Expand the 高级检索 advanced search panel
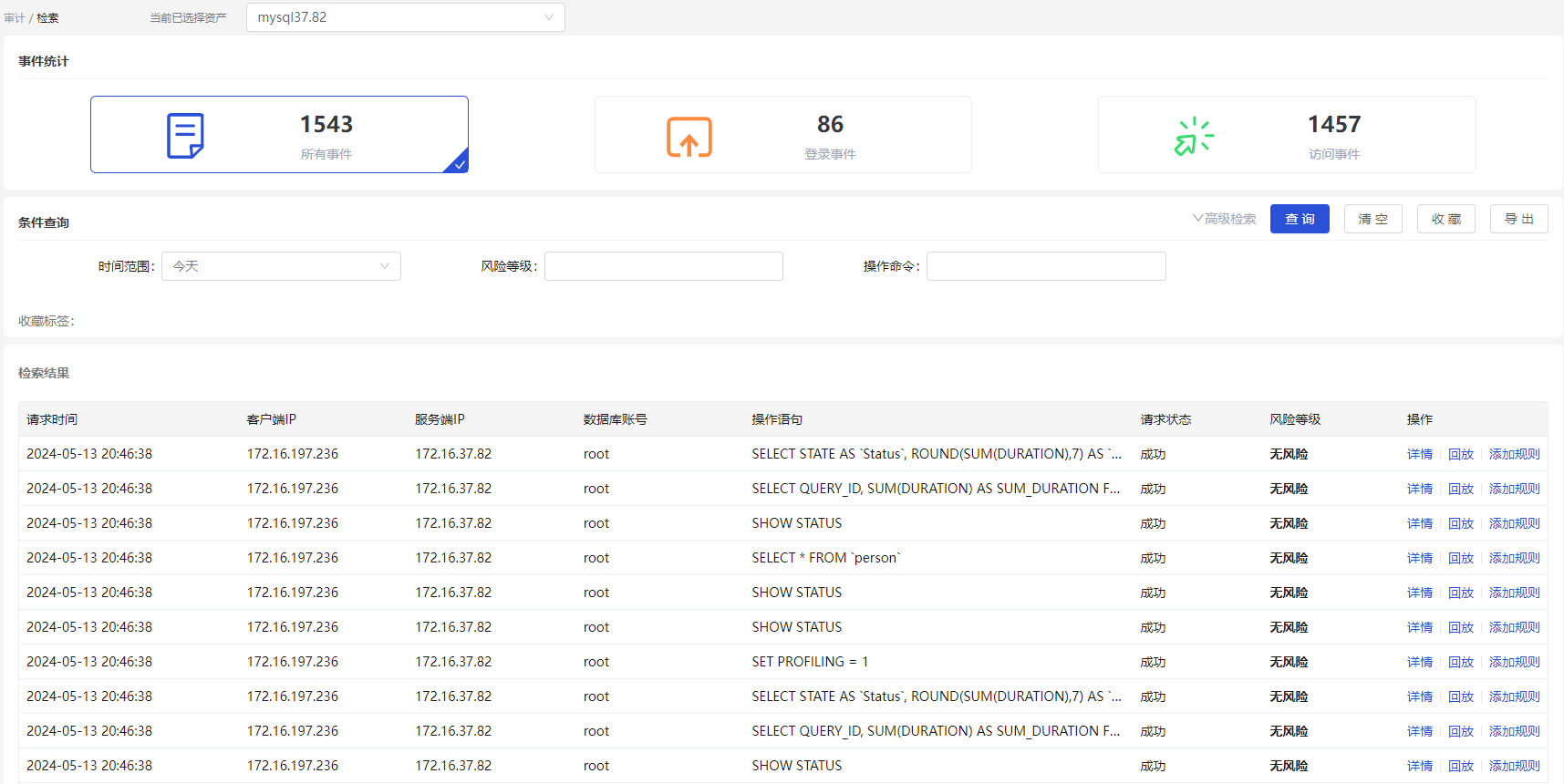The image size is (1564, 784). [1225, 219]
